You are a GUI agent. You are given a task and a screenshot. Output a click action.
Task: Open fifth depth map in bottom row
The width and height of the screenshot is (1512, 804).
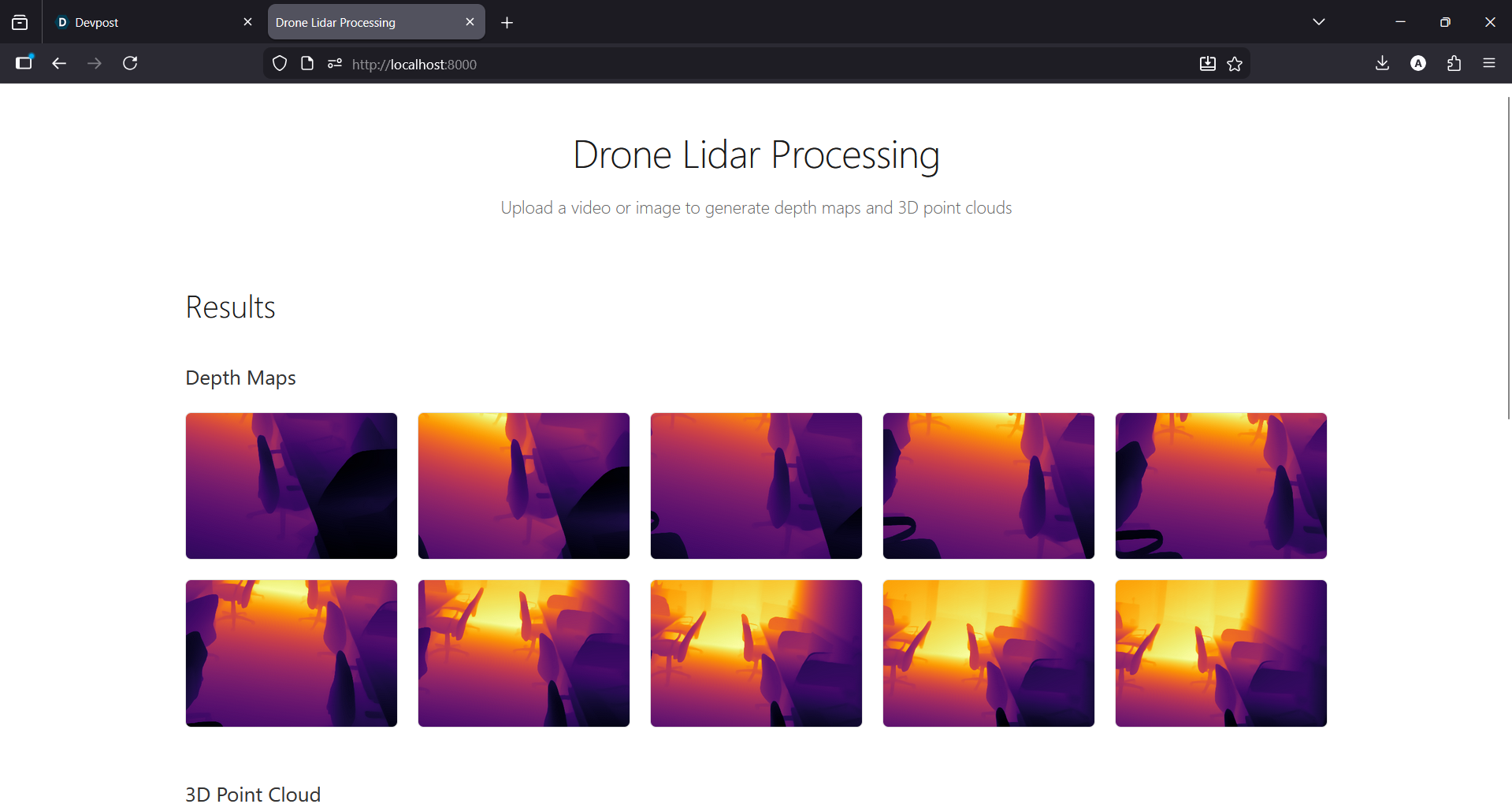pos(1221,653)
